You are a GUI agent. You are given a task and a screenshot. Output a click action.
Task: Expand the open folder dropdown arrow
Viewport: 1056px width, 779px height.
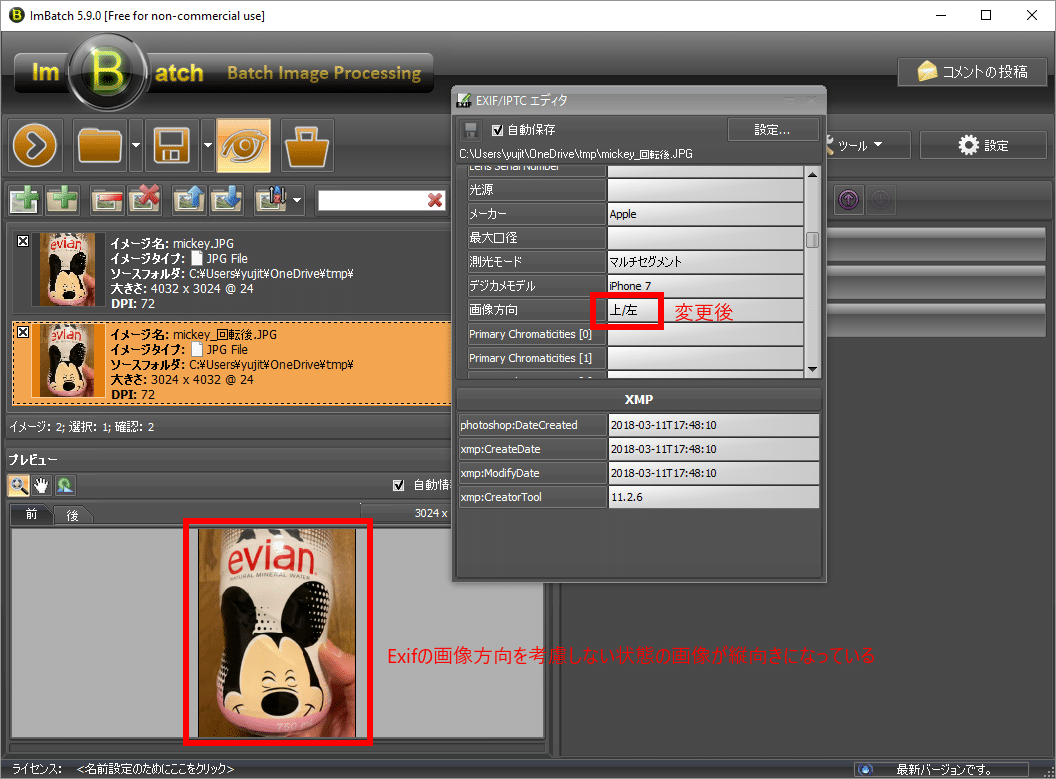click(x=135, y=146)
